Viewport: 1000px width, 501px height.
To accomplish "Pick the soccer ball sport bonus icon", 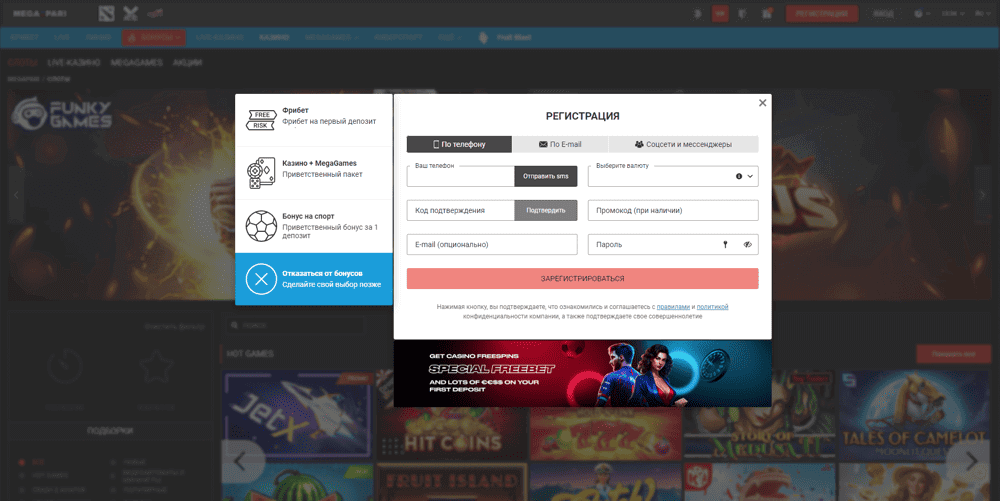I will point(261,226).
